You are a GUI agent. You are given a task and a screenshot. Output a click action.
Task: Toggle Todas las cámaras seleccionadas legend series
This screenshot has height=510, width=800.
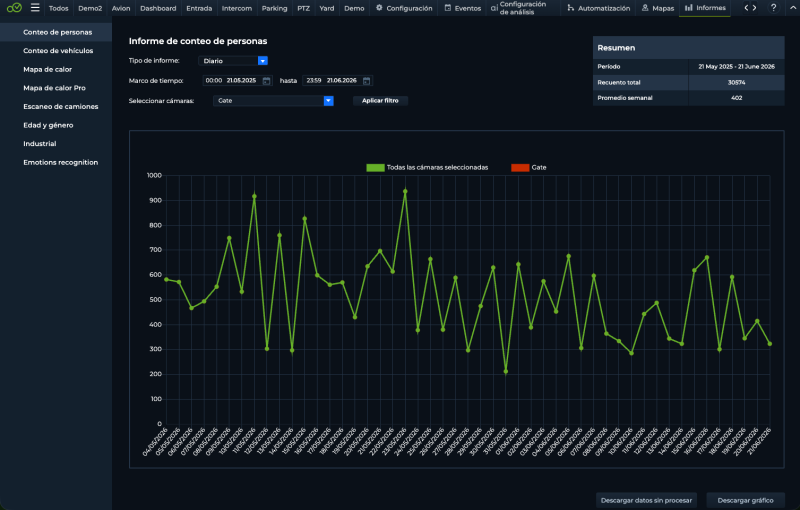[427, 167]
